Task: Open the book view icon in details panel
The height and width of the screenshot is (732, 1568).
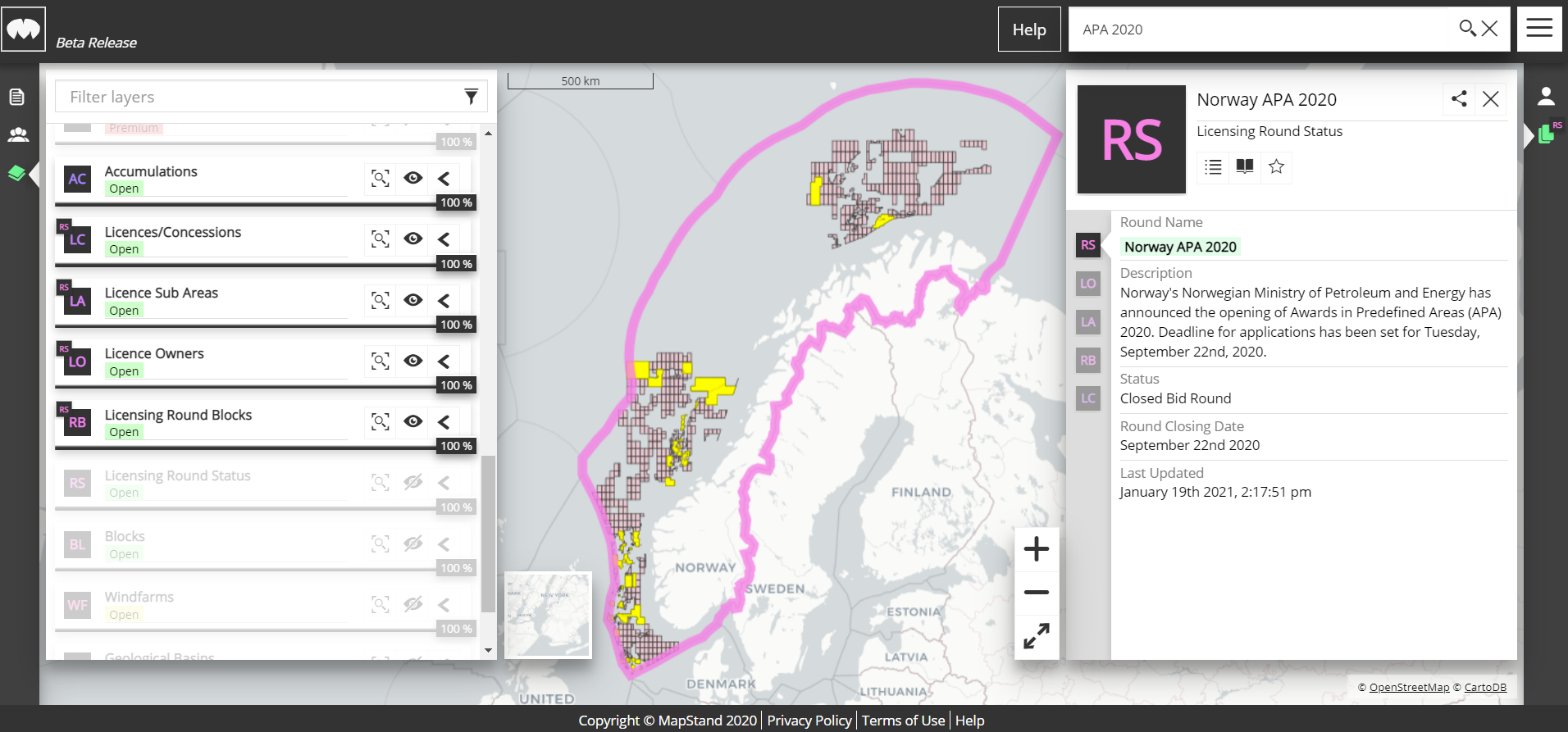Action: pos(1244,167)
